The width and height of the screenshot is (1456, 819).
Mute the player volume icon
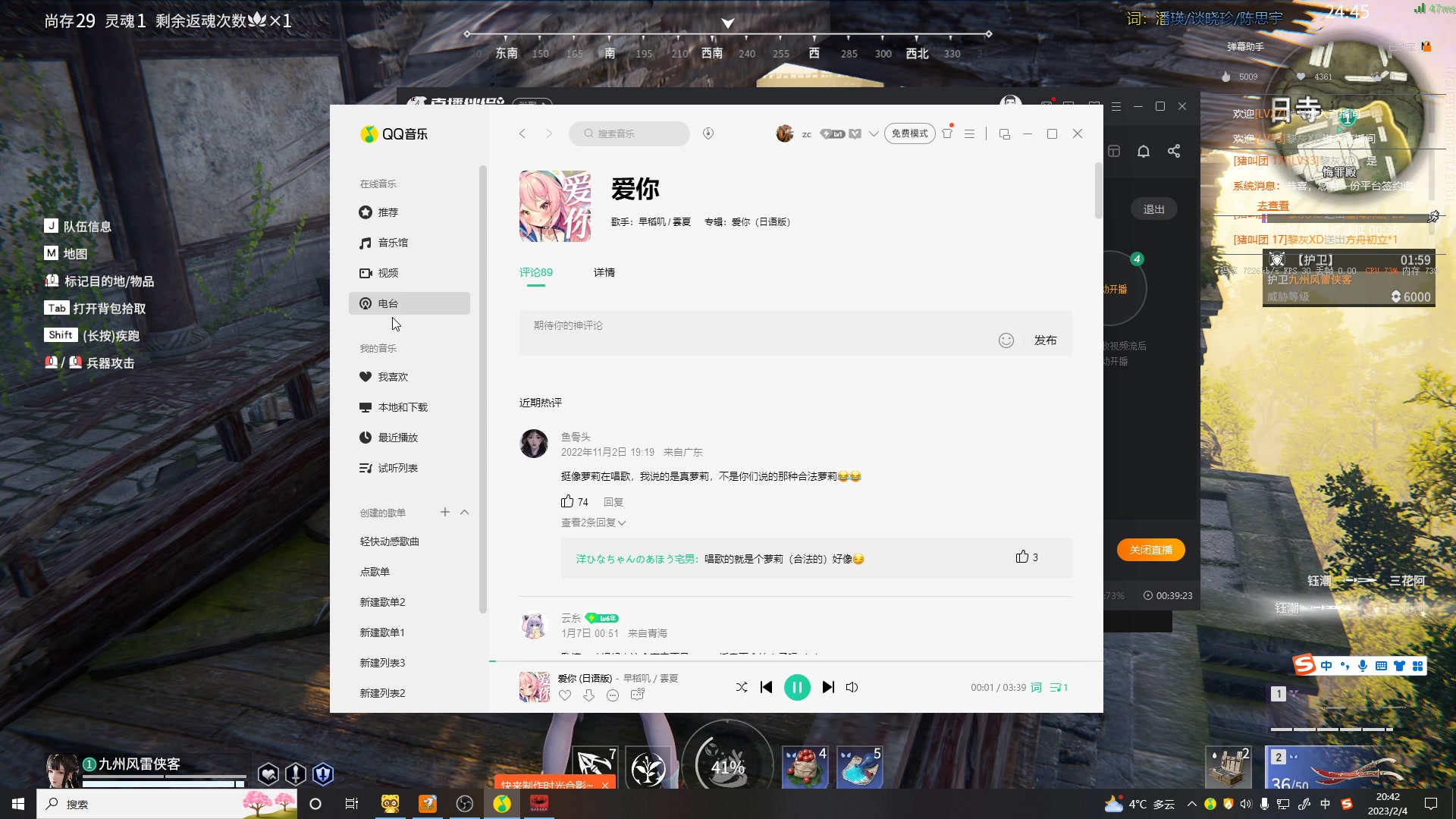click(x=852, y=687)
